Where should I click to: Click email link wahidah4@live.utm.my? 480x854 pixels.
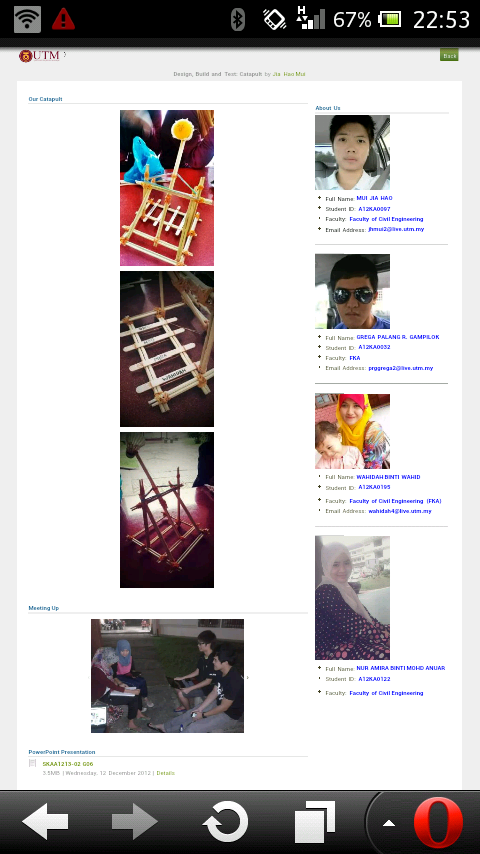pos(400,511)
